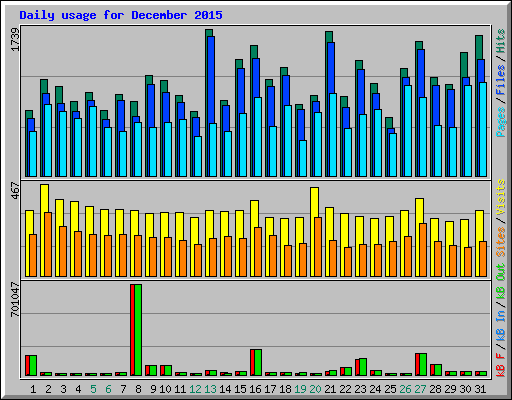Select day number '15' on the x-axis
This screenshot has width=512, height=400.
click(240, 389)
